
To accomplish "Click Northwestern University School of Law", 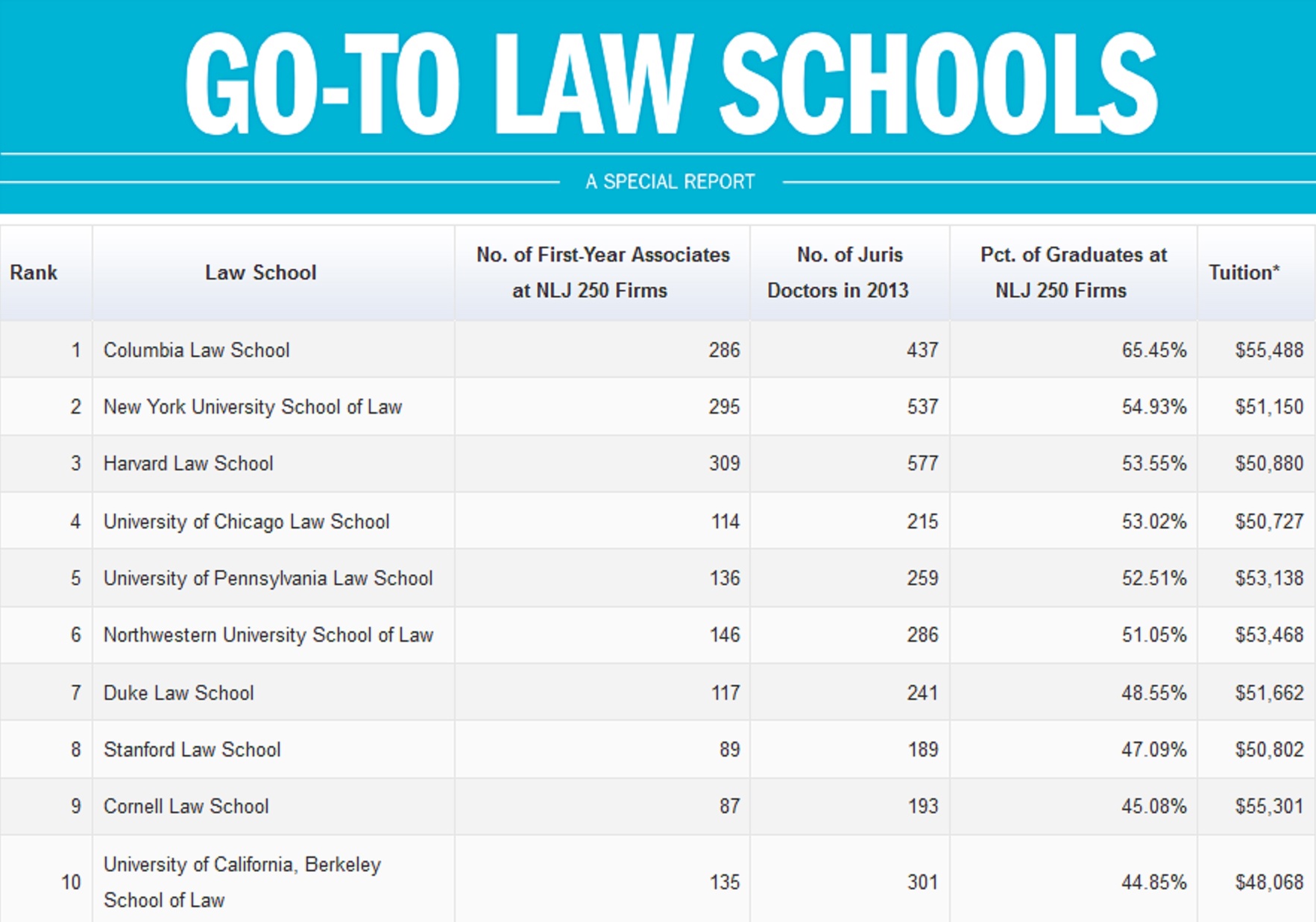I will tap(268, 635).
